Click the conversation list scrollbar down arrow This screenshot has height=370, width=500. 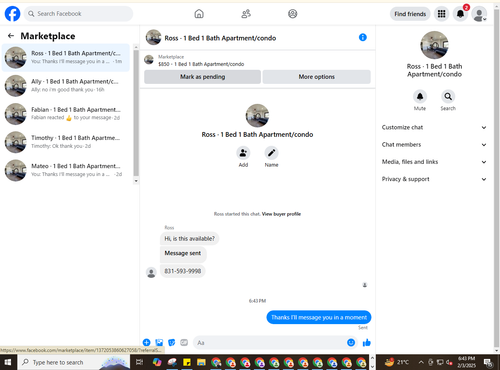(136, 181)
